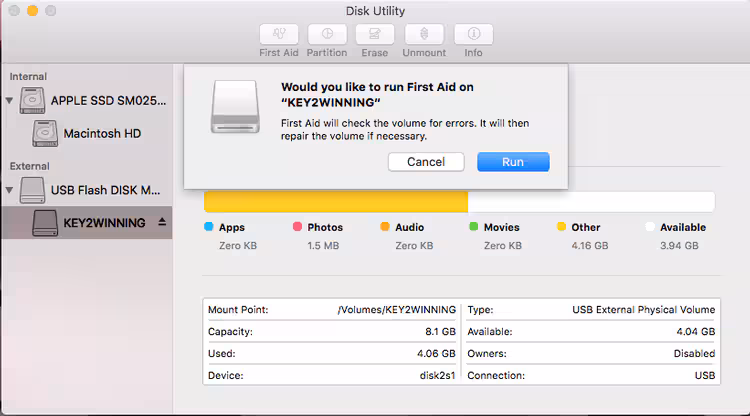Screen dimensions: 750x416
Task: Cancel the First Aid dialog
Action: [x=426, y=162]
